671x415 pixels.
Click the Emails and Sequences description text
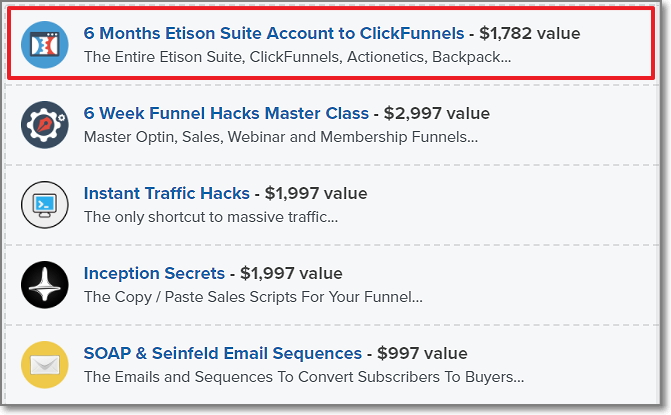click(x=303, y=377)
